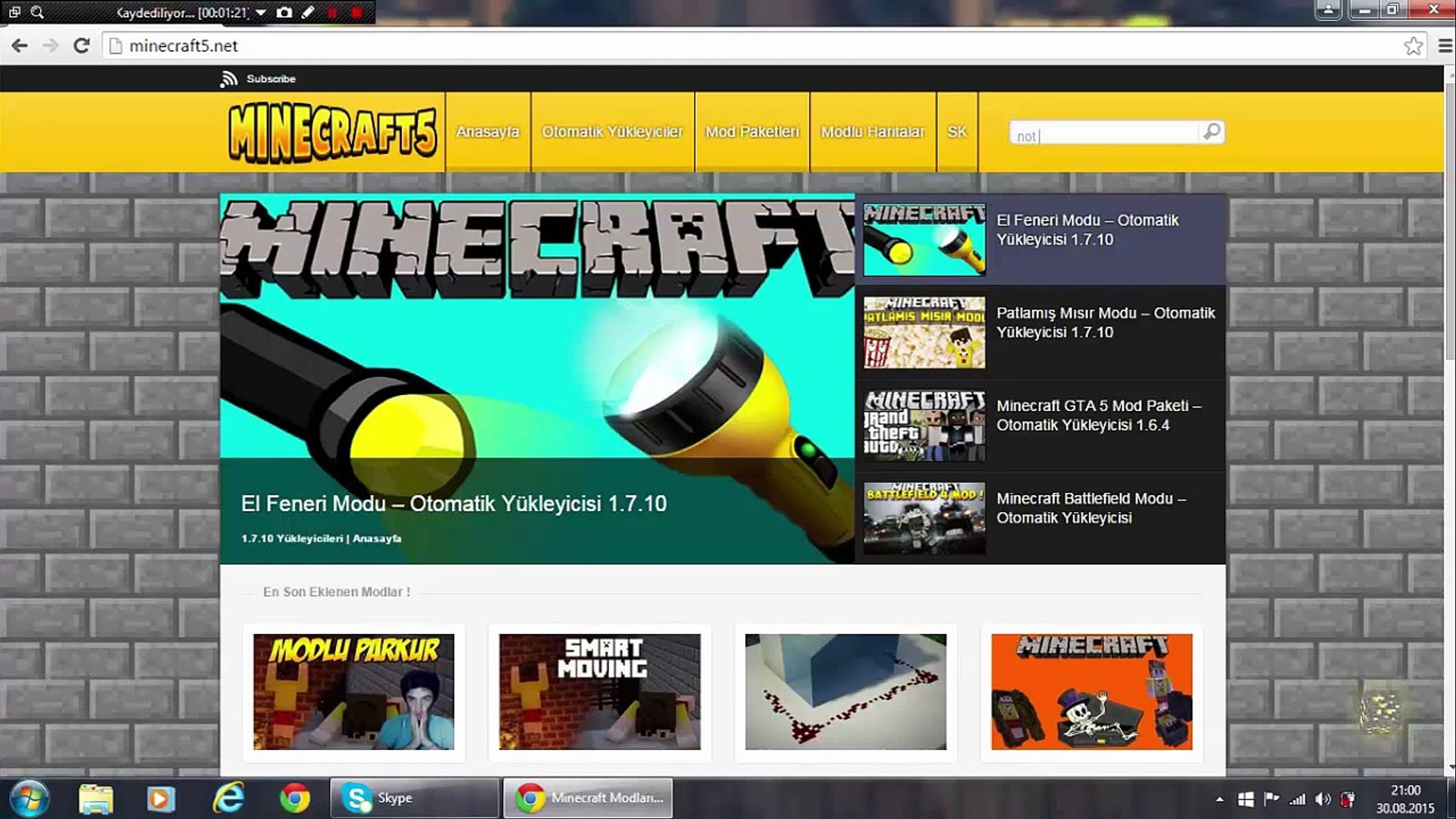Click the power plug tray icon

[1348, 799]
